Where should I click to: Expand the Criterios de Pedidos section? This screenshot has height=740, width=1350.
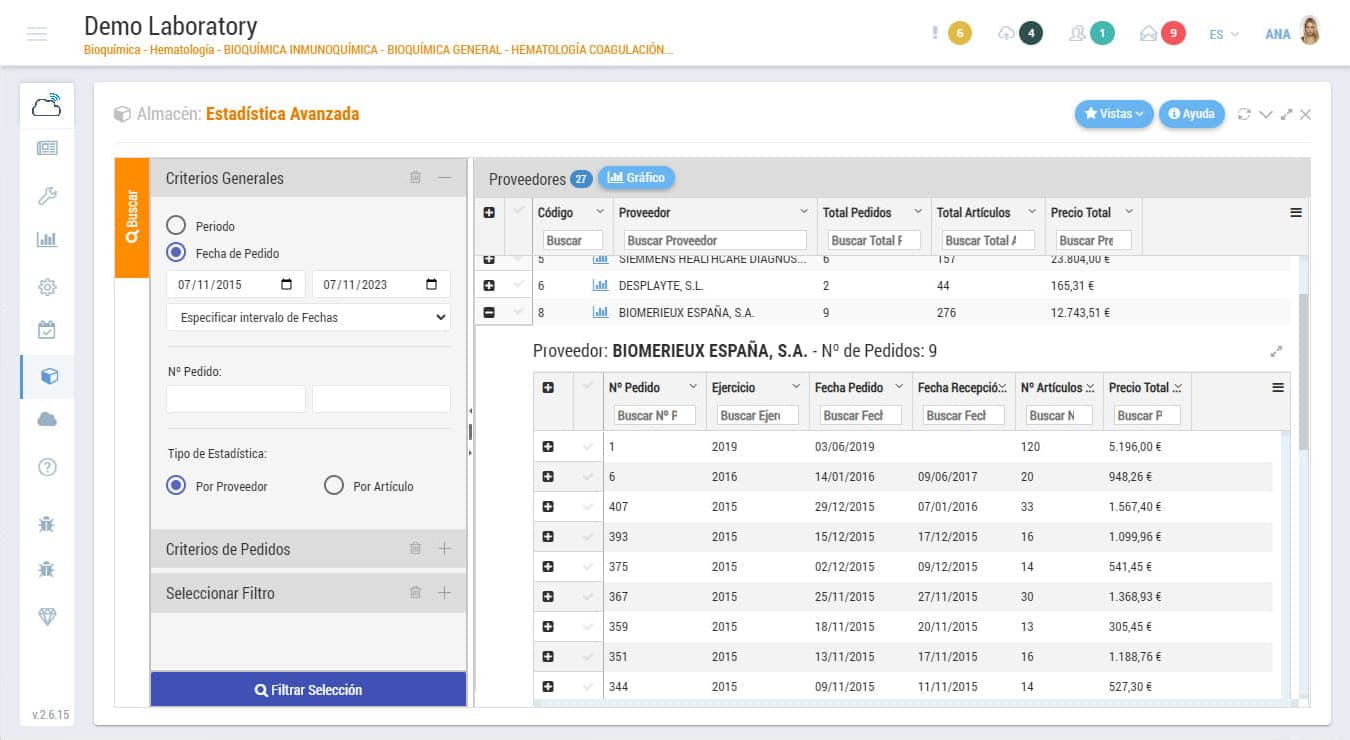(445, 549)
